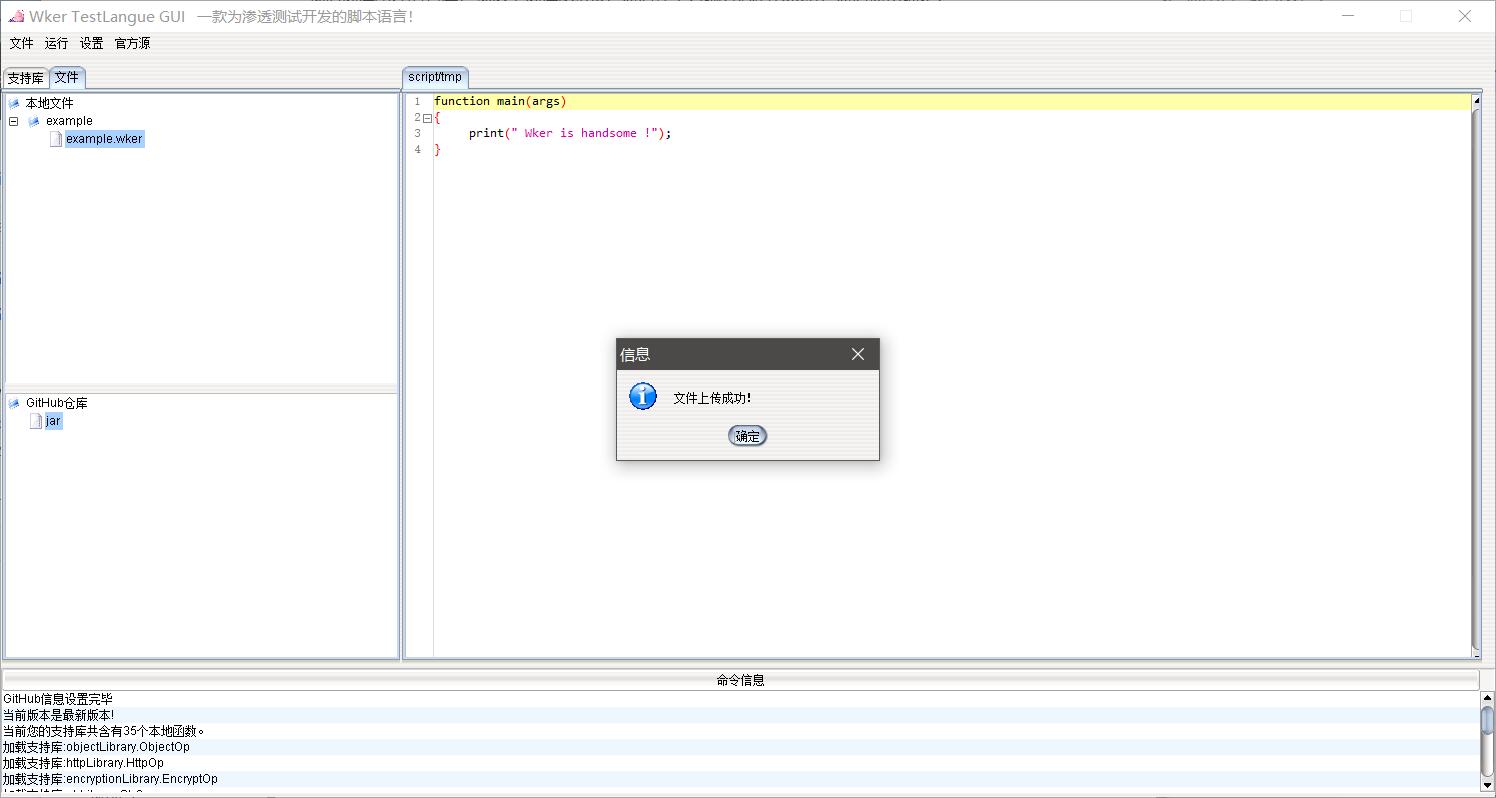Image resolution: width=1496 pixels, height=798 pixels.
Task: Click the 本地文件 root folder icon
Action: [14, 103]
